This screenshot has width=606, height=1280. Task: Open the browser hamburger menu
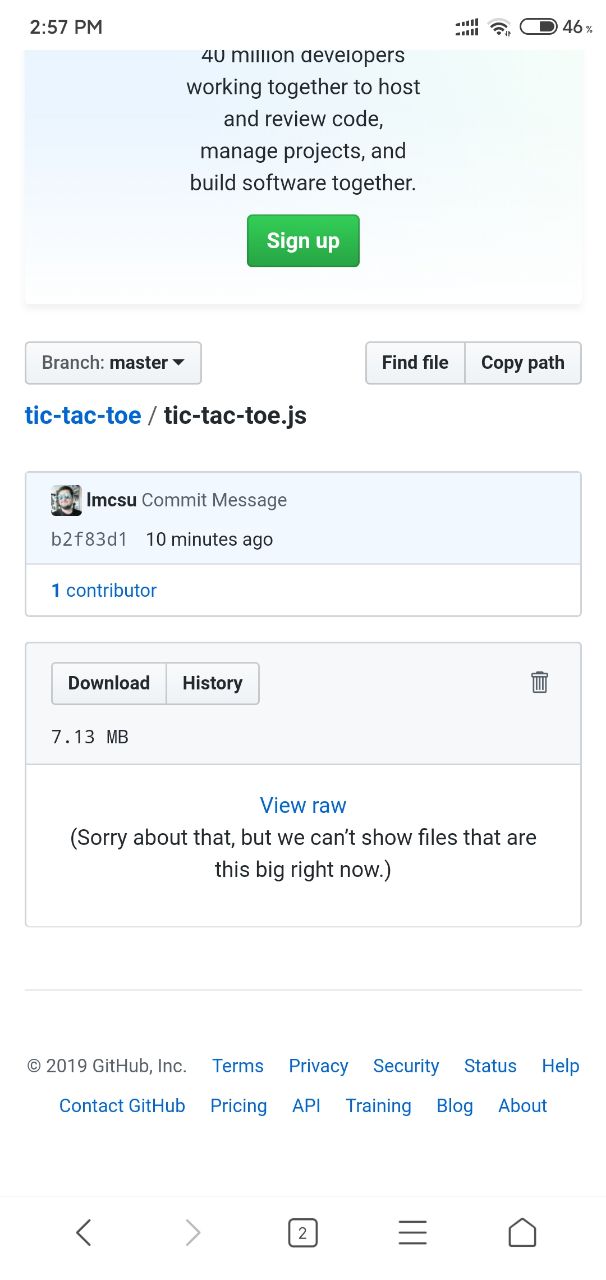coord(412,1233)
